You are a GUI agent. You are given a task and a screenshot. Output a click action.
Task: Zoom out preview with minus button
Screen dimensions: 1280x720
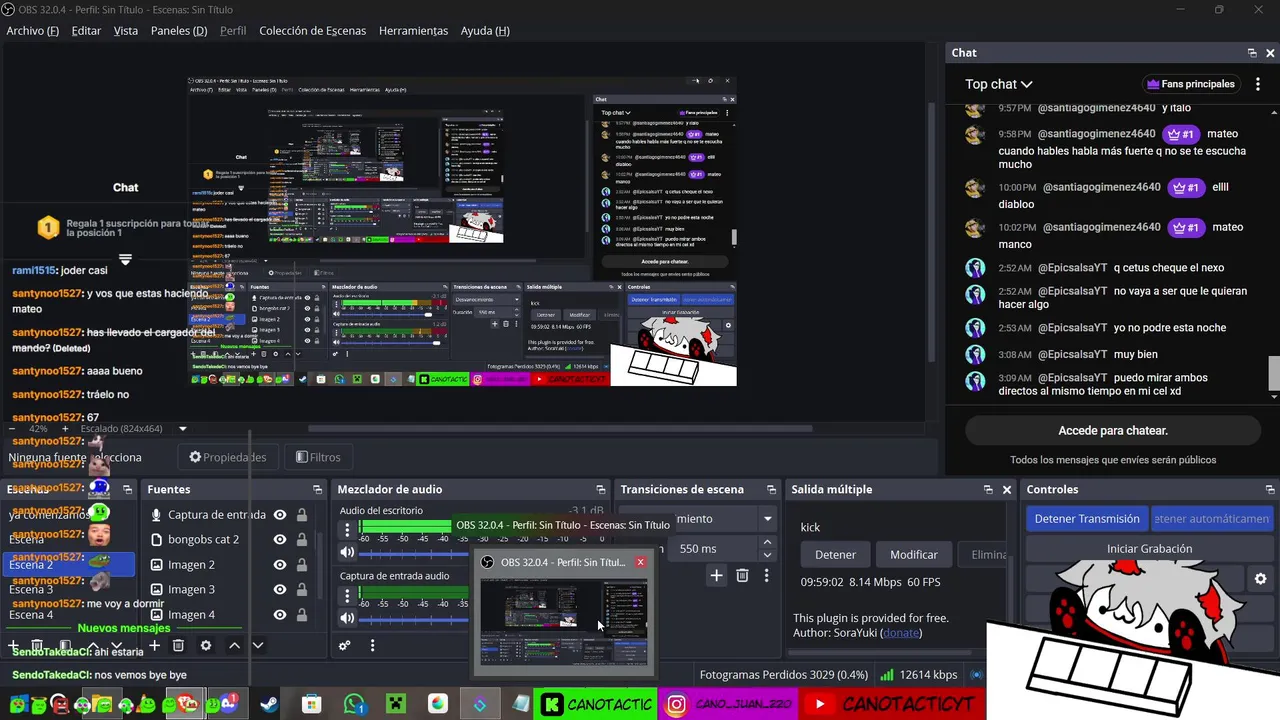pyautogui.click(x=12, y=429)
